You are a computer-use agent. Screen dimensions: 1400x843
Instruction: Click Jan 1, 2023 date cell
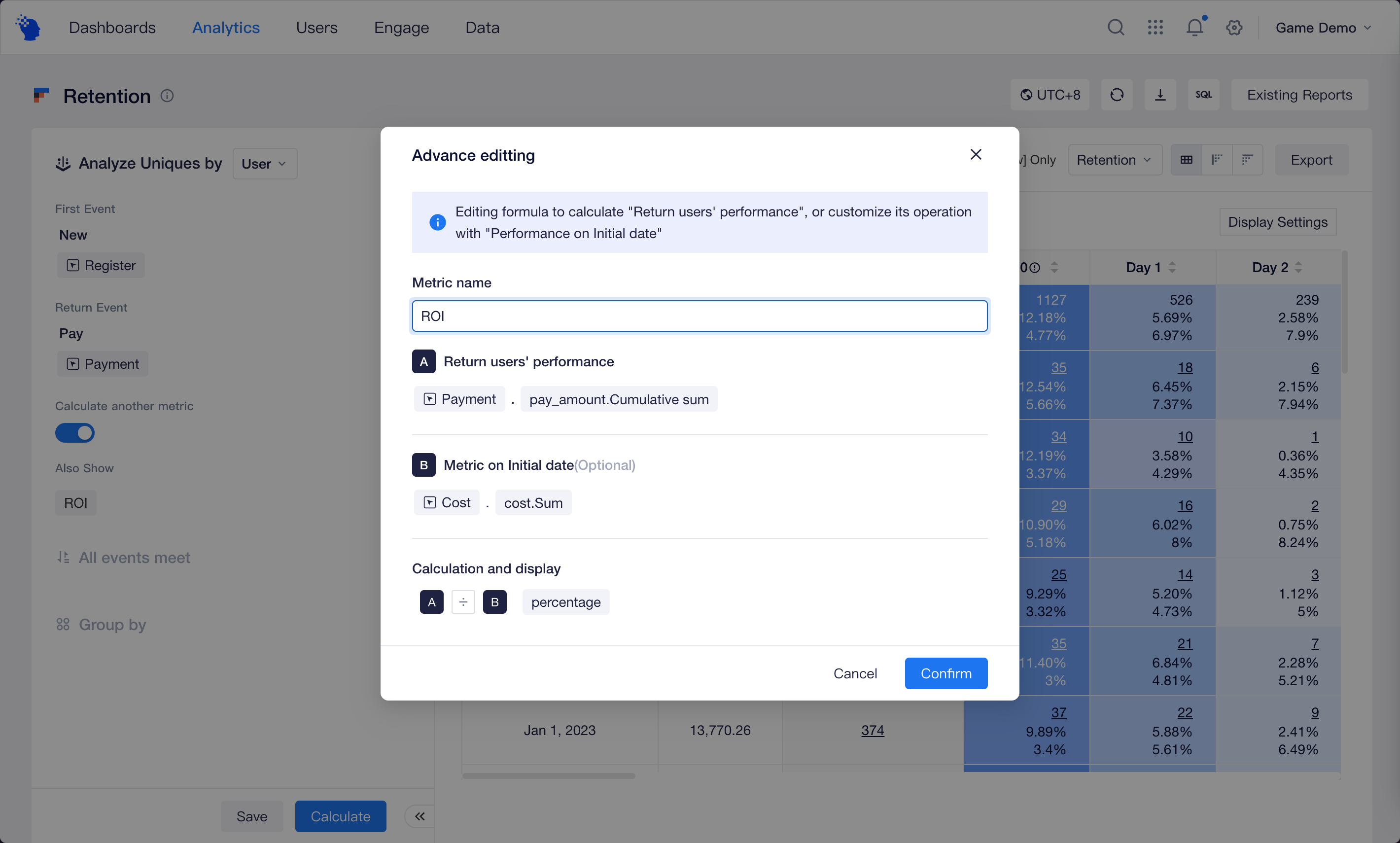click(x=560, y=731)
